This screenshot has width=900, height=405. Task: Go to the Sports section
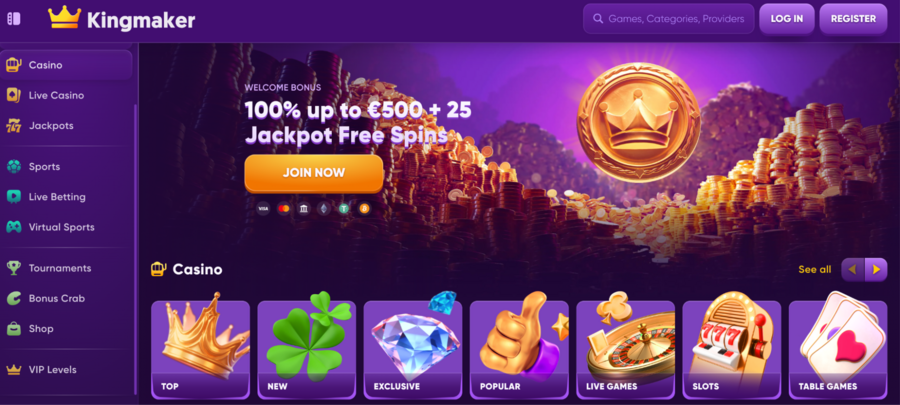pos(44,167)
